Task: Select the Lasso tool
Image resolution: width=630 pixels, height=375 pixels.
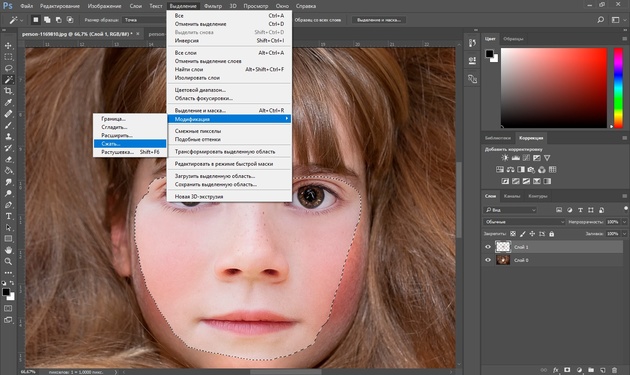Action: coord(8,68)
